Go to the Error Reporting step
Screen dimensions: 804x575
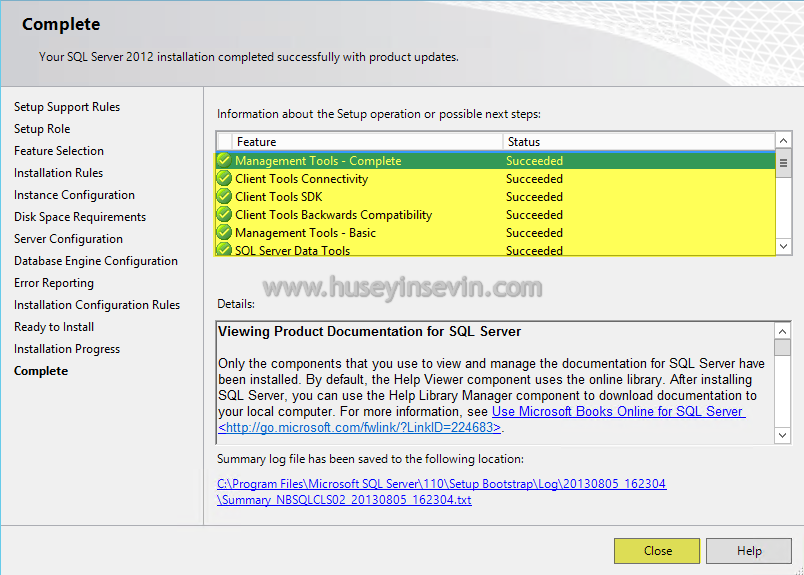pyautogui.click(x=54, y=283)
